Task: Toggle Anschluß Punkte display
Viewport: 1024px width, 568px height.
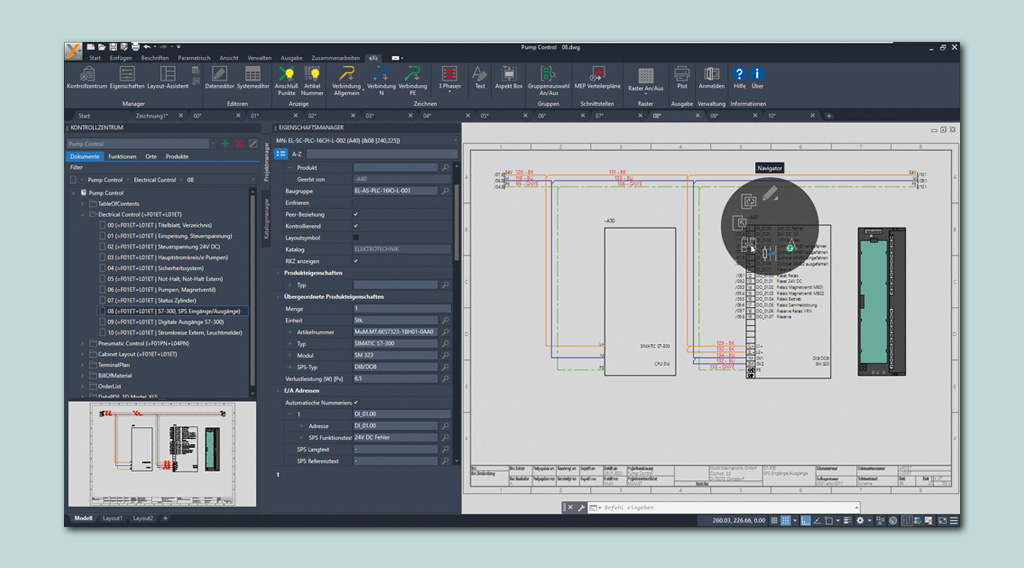Action: coord(287,75)
